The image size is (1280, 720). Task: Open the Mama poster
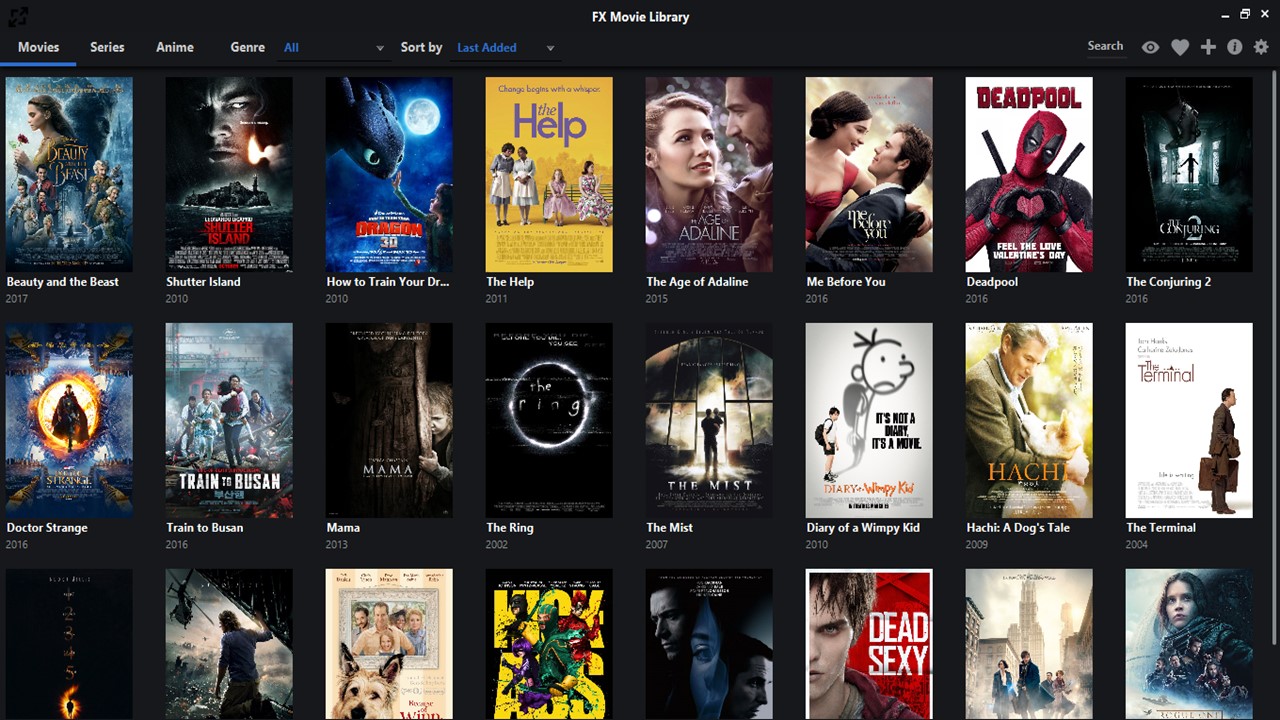389,420
